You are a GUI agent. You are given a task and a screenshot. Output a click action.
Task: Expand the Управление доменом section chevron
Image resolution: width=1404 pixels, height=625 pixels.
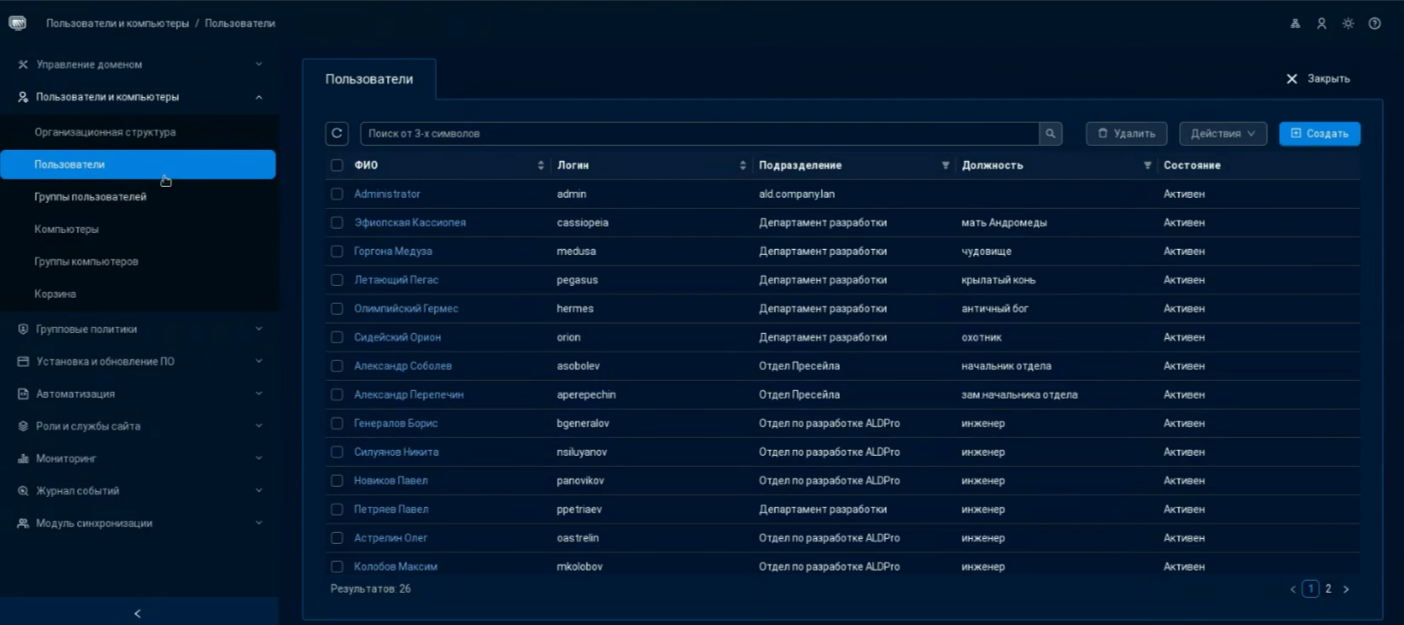point(259,64)
